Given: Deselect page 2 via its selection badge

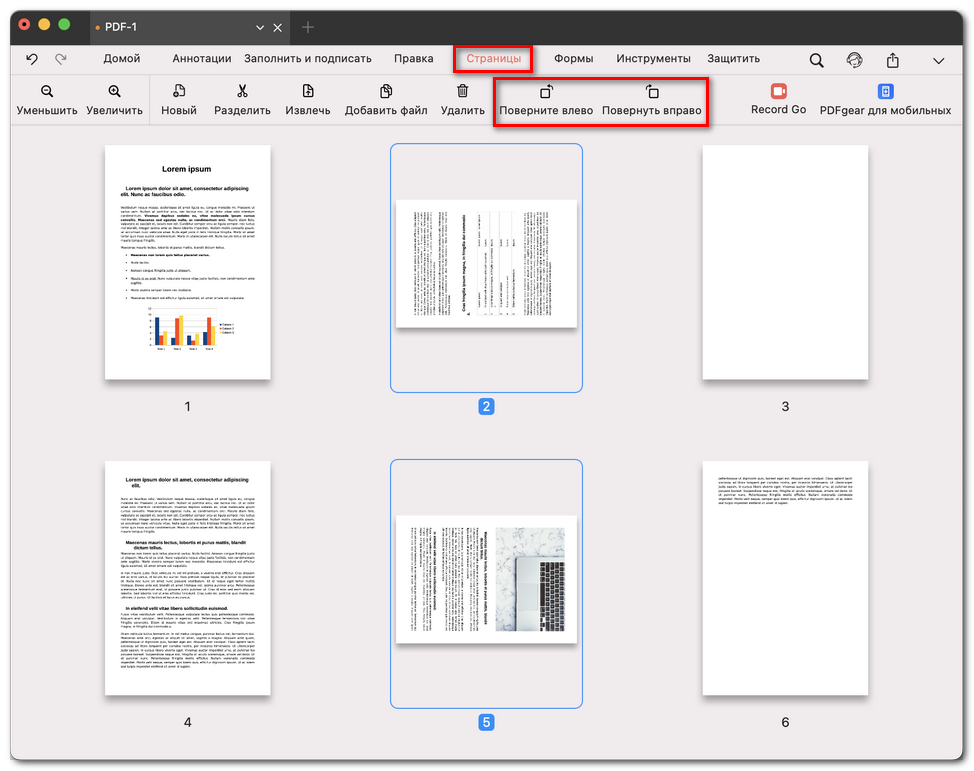Looking at the screenshot, I should click(x=486, y=406).
